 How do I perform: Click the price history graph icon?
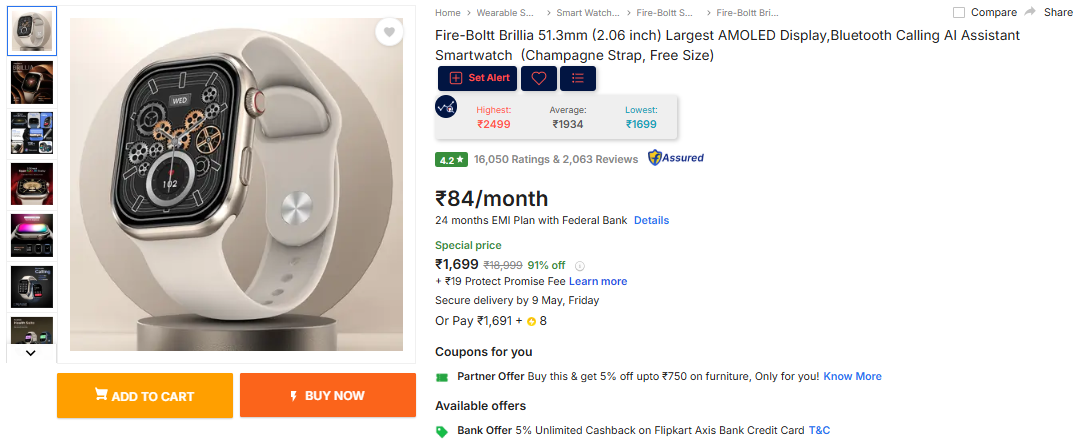[446, 107]
